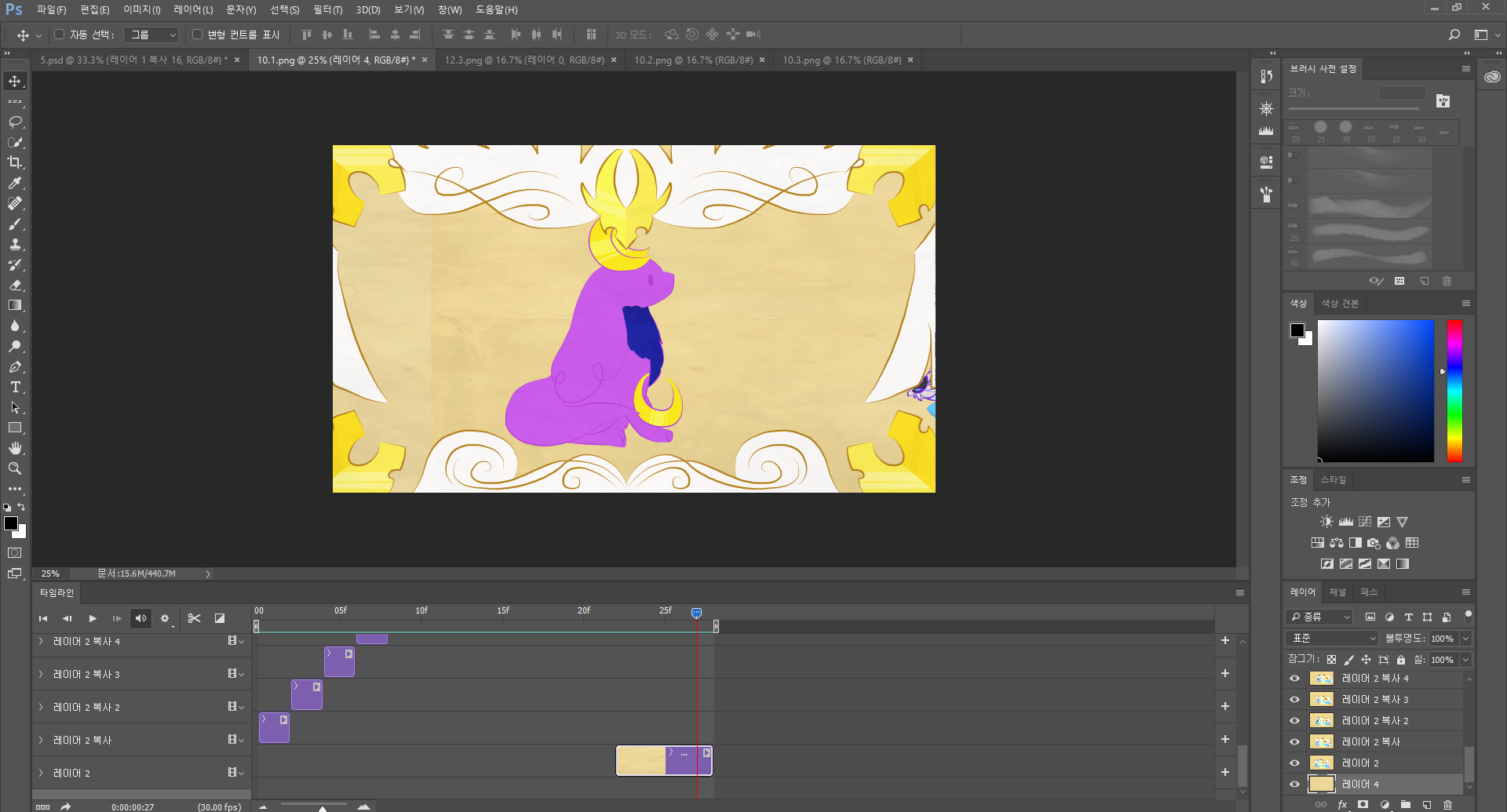The height and width of the screenshot is (812, 1507).
Task: Open the 레이어(L) menu
Action: click(x=193, y=10)
